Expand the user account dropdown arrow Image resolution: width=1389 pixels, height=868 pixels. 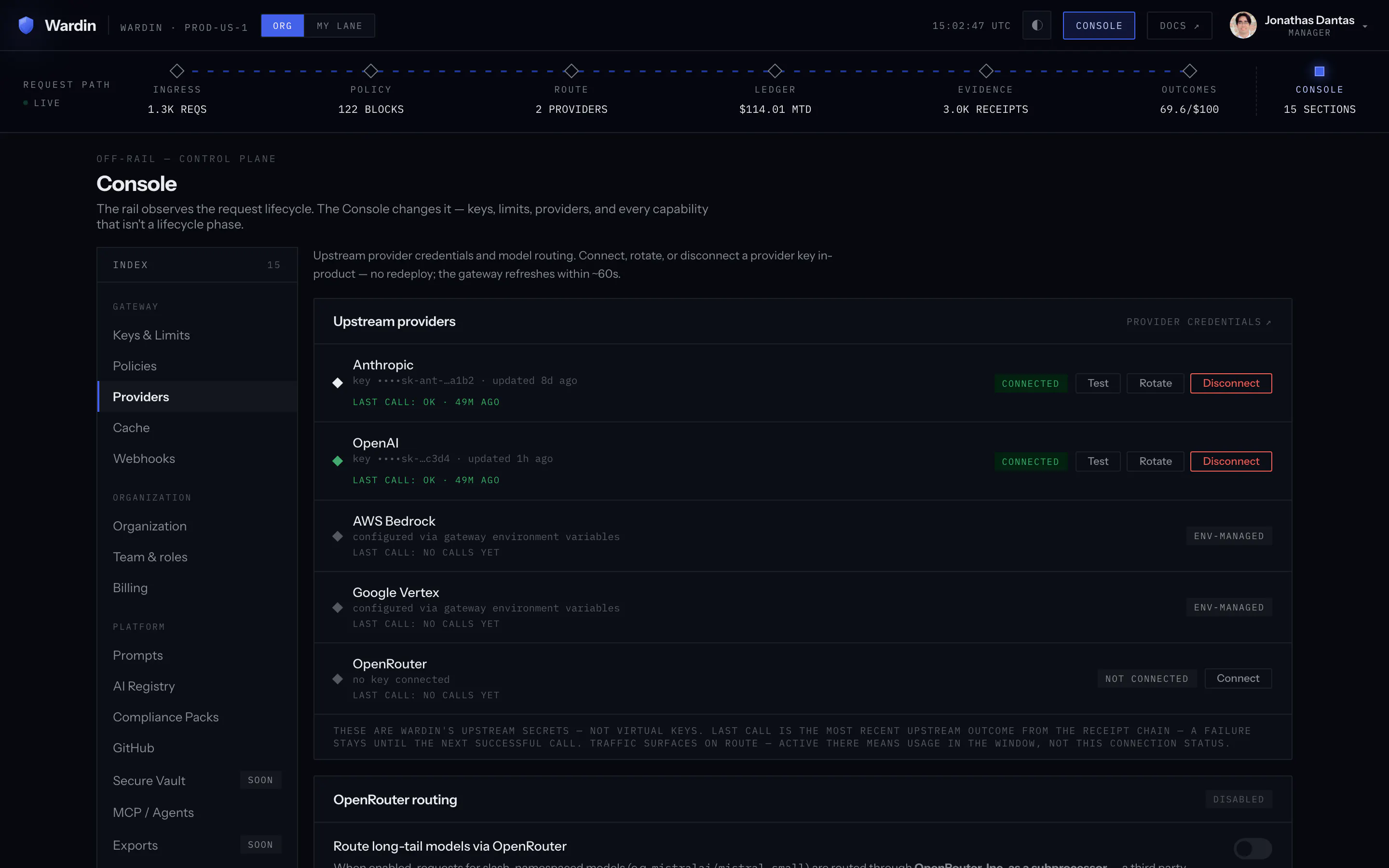(x=1365, y=27)
